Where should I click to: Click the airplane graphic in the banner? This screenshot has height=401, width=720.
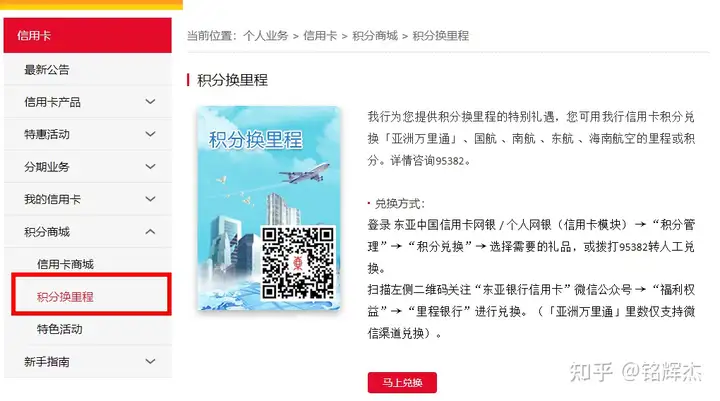tap(304, 173)
